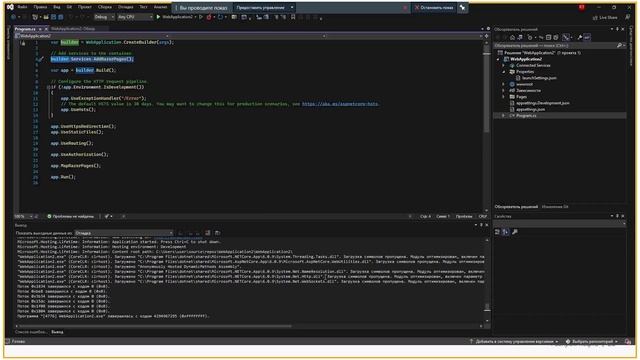Click the bookmark toolbar icon

(293, 17)
